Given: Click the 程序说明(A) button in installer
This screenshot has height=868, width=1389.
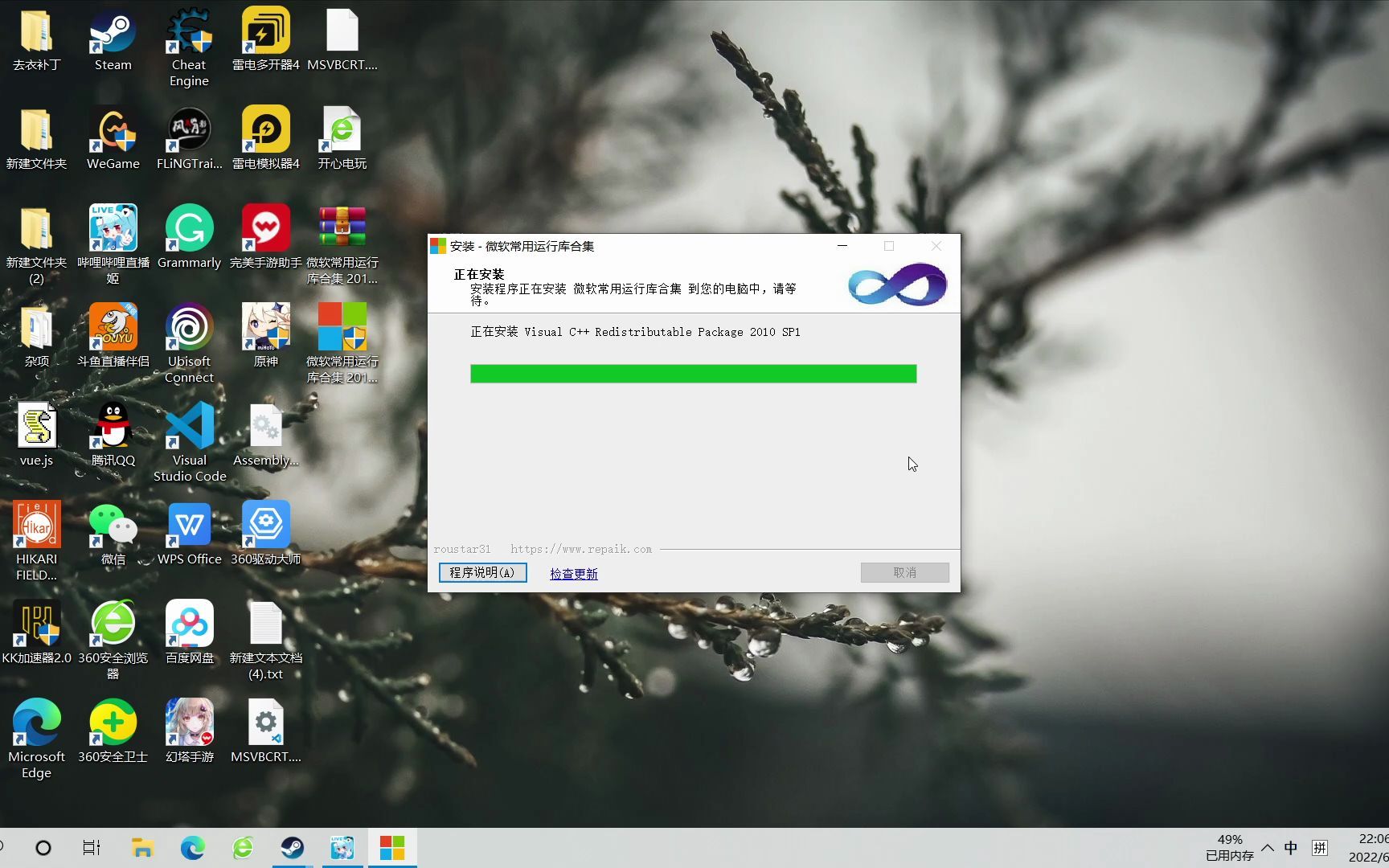Looking at the screenshot, I should [482, 572].
